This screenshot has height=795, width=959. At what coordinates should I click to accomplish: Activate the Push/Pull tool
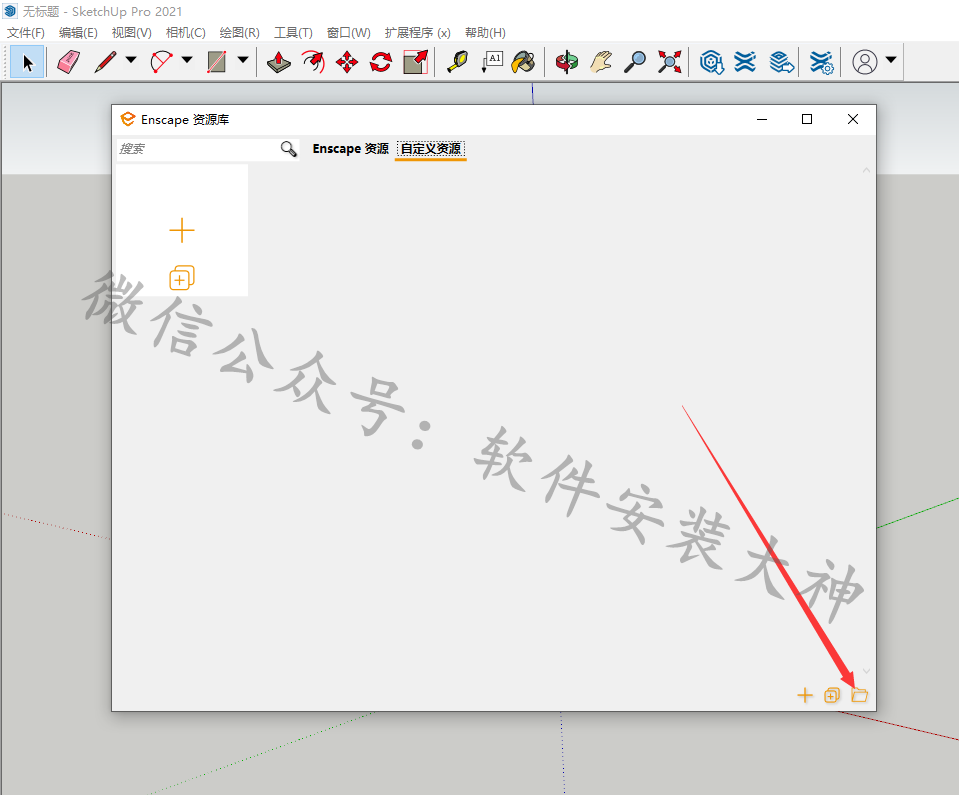tap(279, 62)
